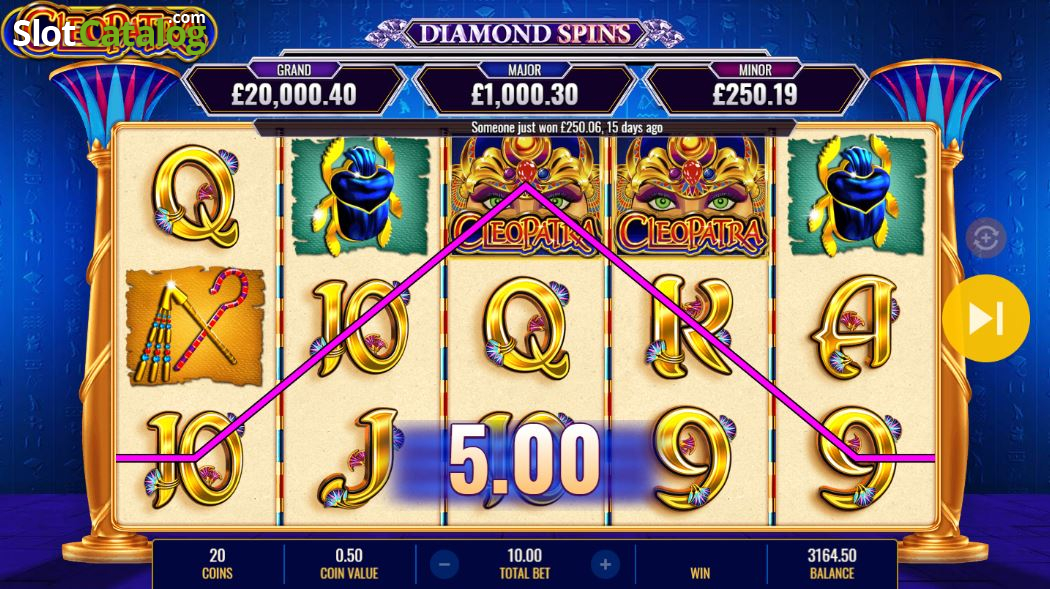Click the 3164.50 balance display
Viewport: 1050px width, 589px height.
(x=832, y=564)
